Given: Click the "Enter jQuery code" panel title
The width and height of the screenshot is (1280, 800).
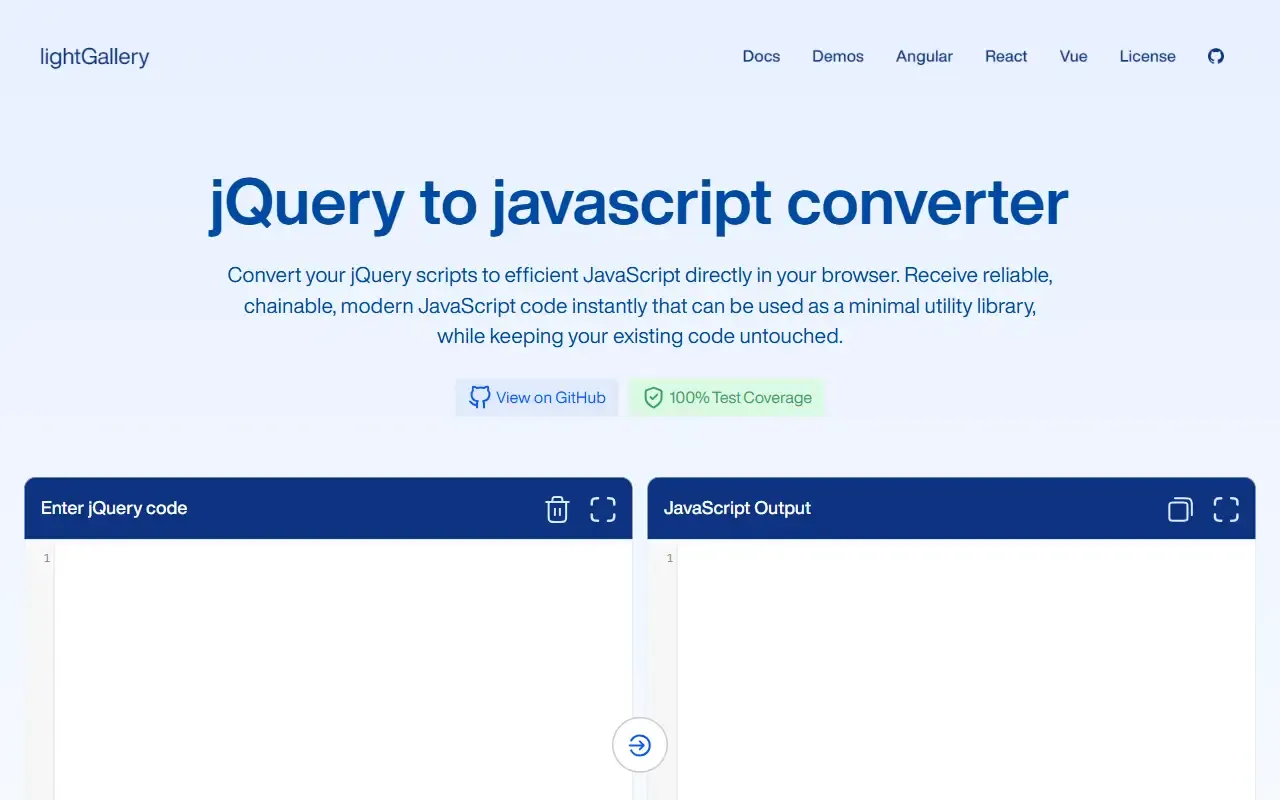Looking at the screenshot, I should (114, 508).
